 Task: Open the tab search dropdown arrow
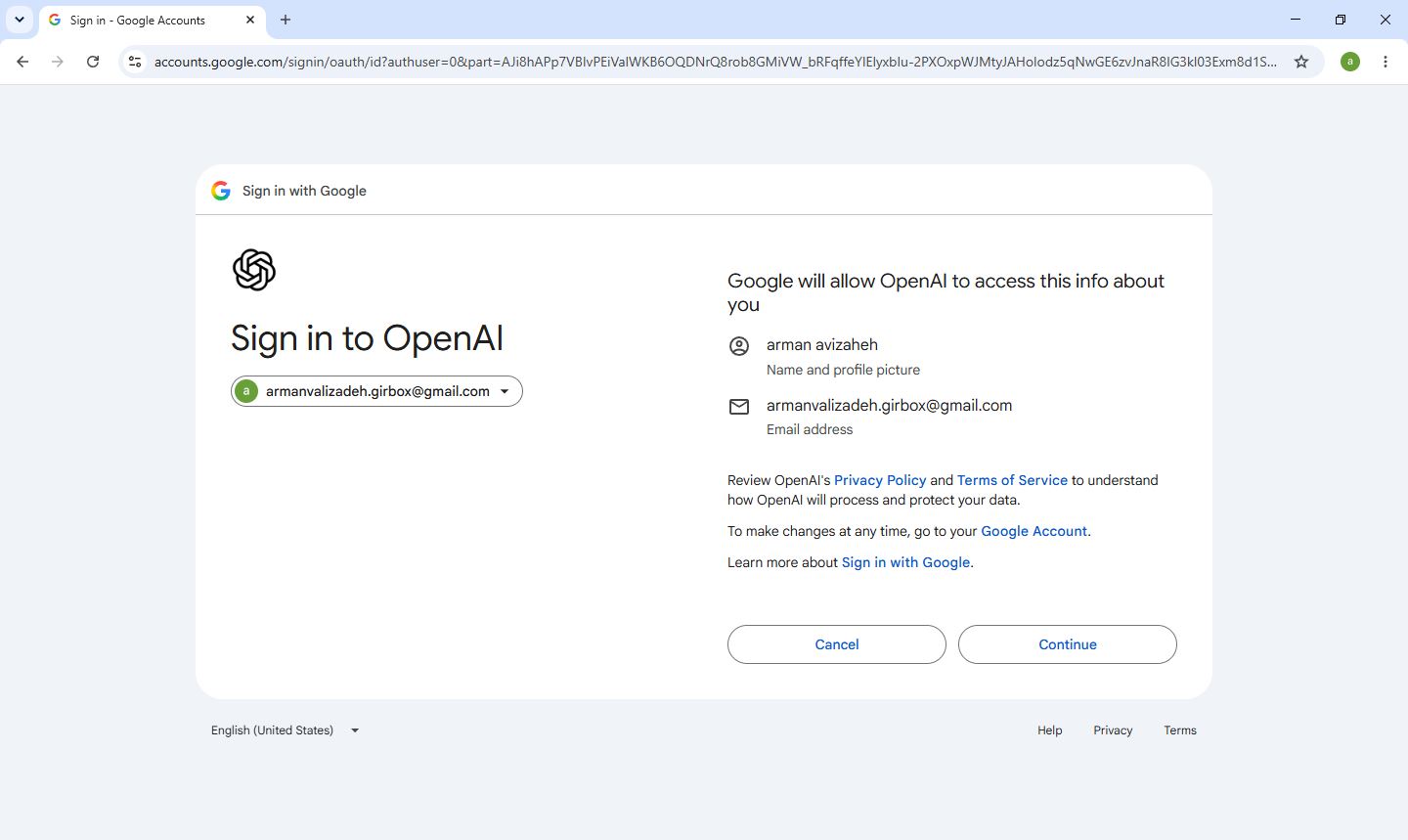[20, 20]
